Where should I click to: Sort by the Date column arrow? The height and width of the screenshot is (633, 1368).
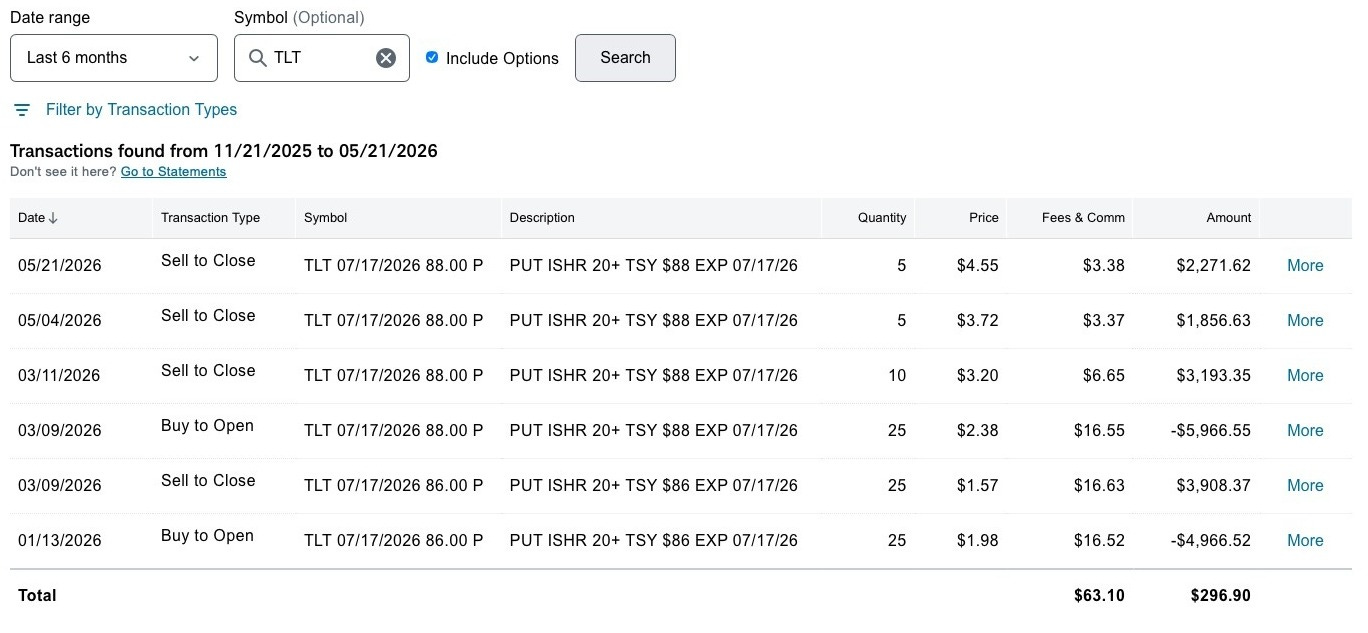(53, 218)
